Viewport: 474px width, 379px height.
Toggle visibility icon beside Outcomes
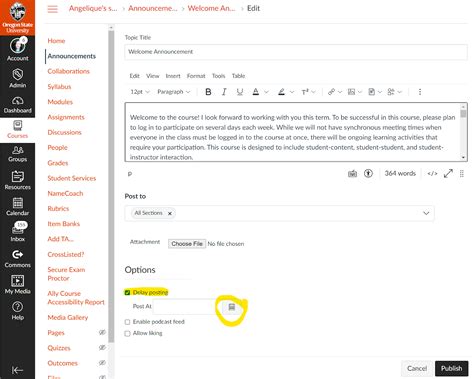(102, 363)
